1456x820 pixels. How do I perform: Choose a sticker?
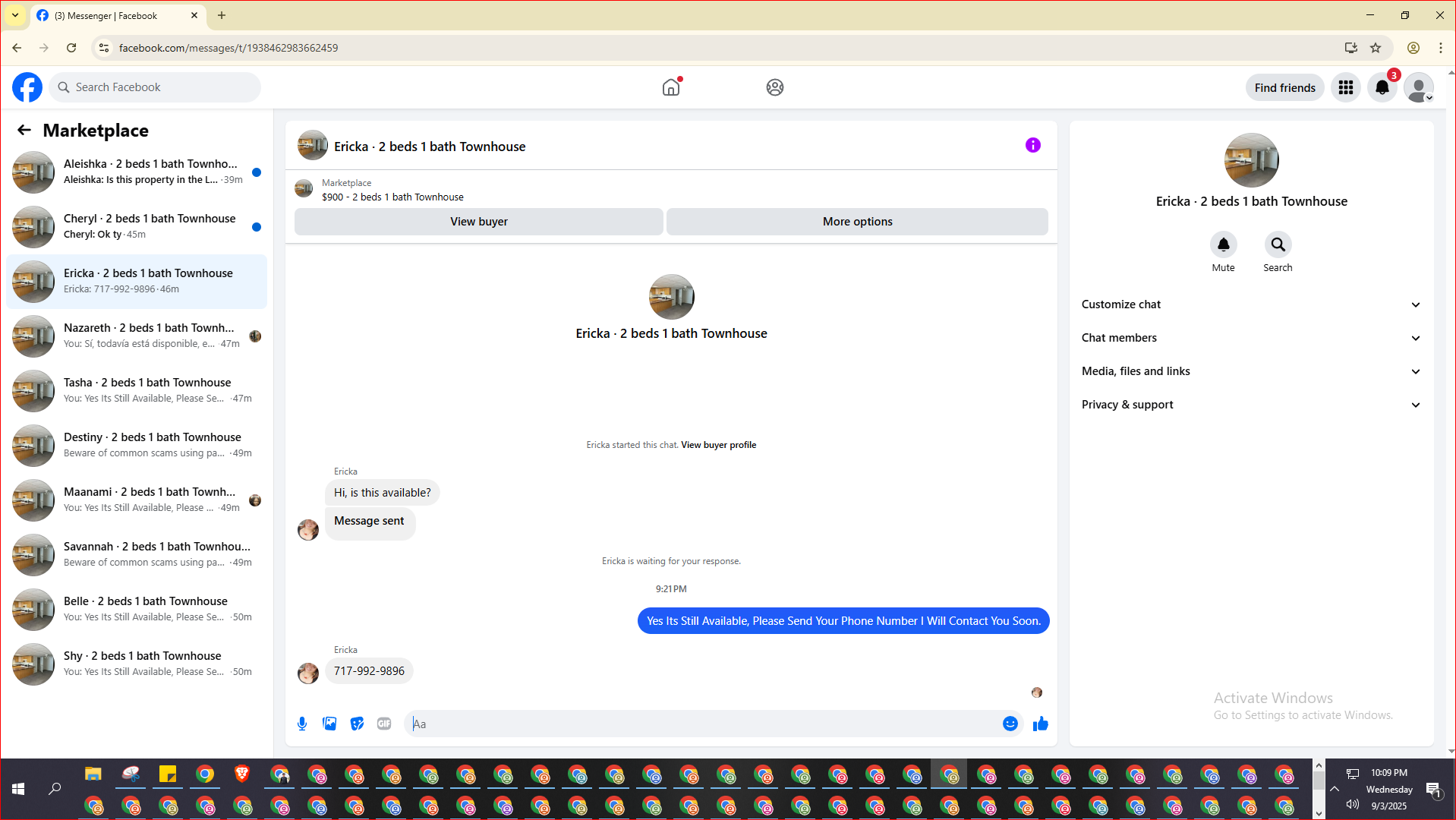[357, 724]
